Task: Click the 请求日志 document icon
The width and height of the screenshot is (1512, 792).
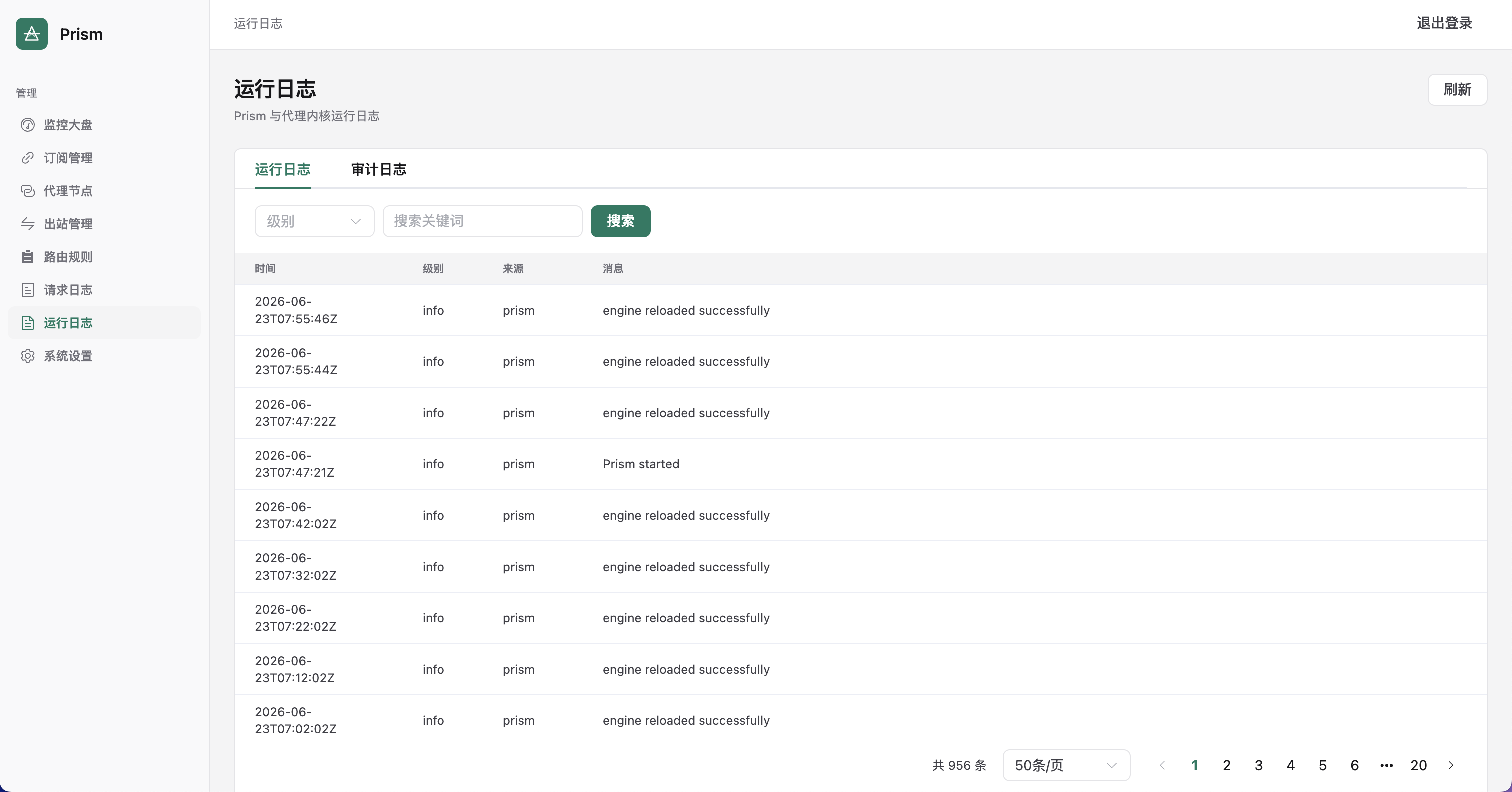Action: (27, 290)
